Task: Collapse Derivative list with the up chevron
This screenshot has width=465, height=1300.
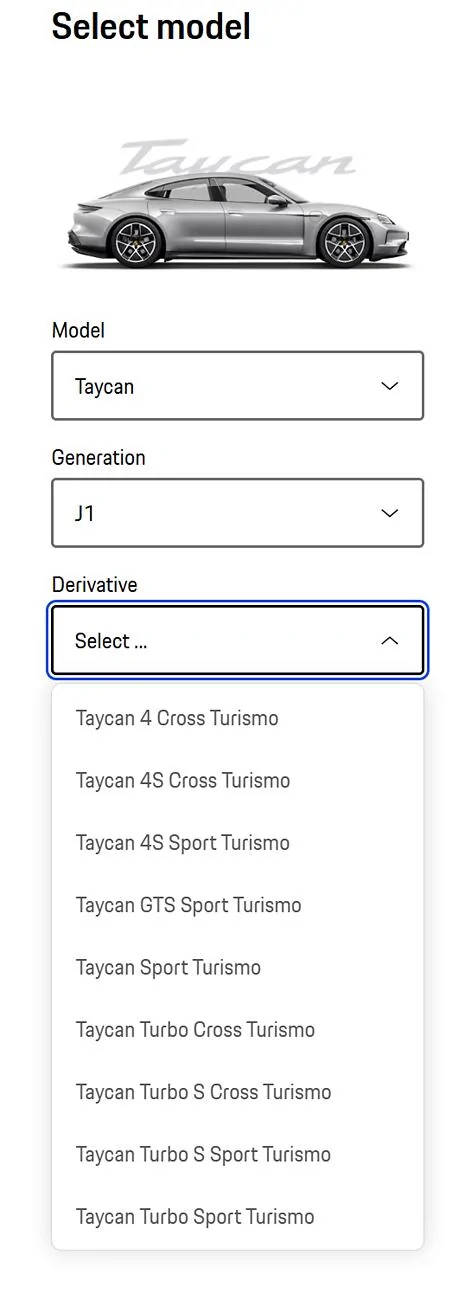Action: point(390,641)
